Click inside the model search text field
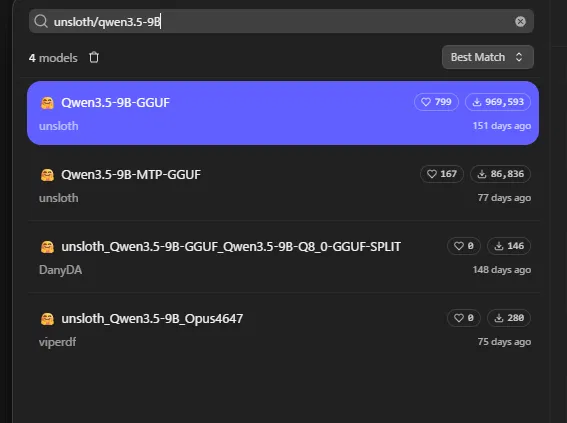567x423 pixels. coord(281,21)
